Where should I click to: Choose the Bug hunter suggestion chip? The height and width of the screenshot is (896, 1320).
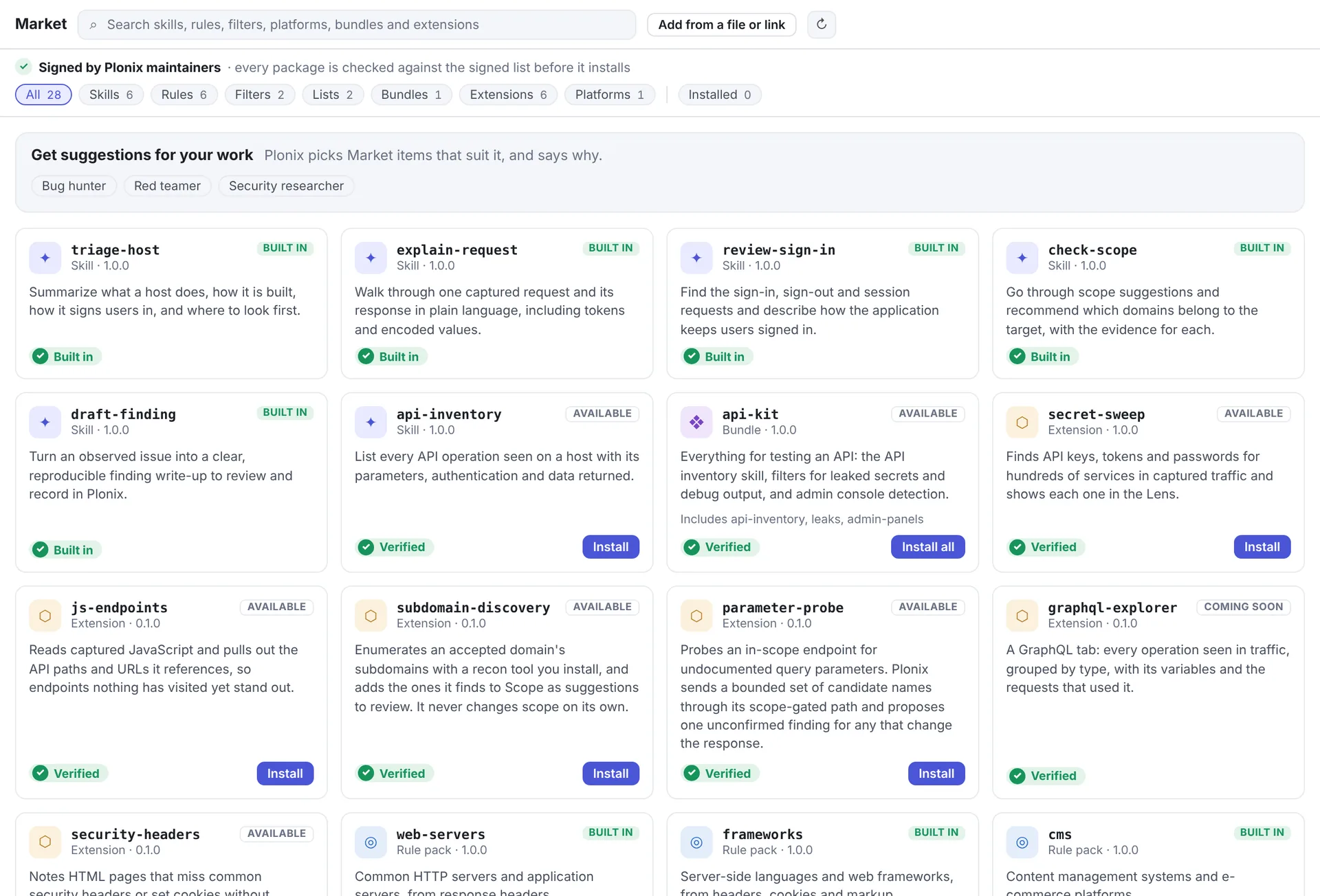click(x=74, y=186)
